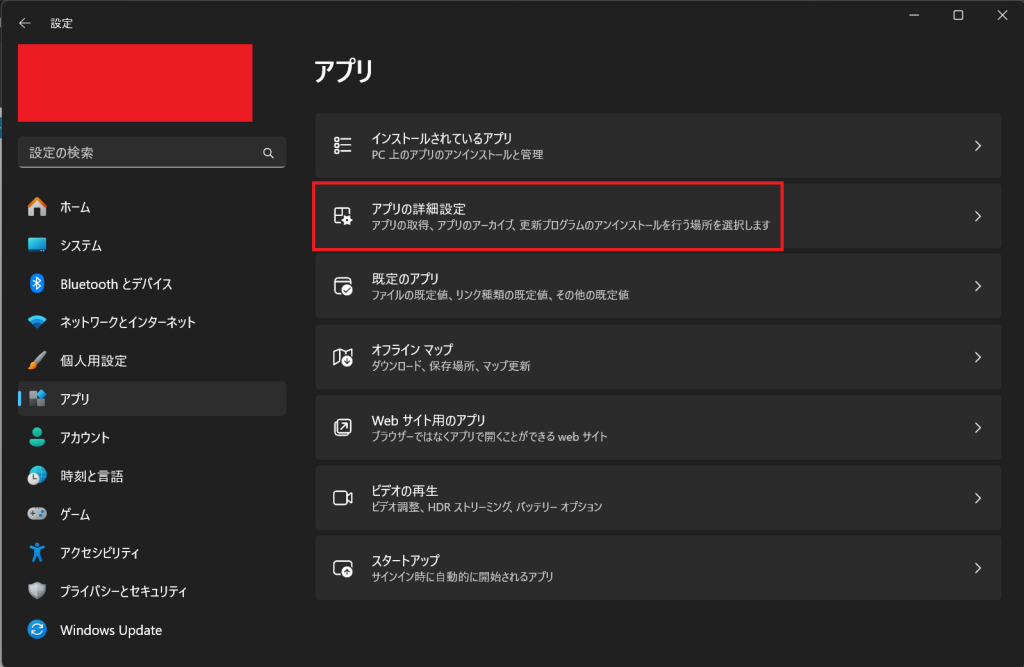Click the back arrow button
The image size is (1024, 667).
click(x=25, y=23)
